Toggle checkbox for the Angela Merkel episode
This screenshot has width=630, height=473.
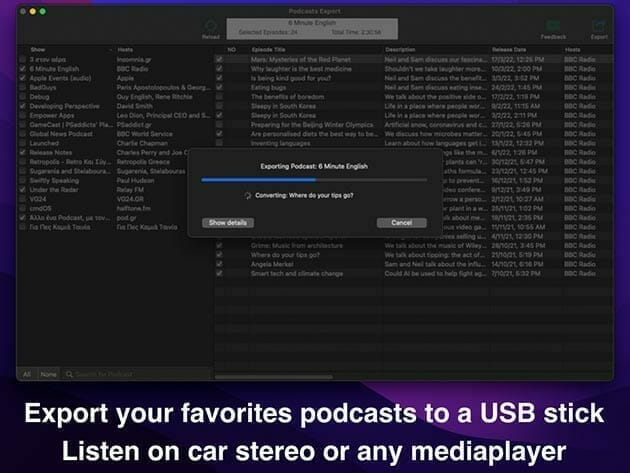(x=219, y=264)
